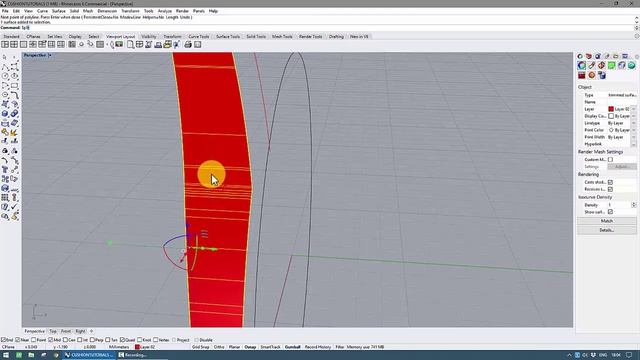Open File Explorer from the taskbar
This screenshot has height=360, width=640.
coord(31,355)
